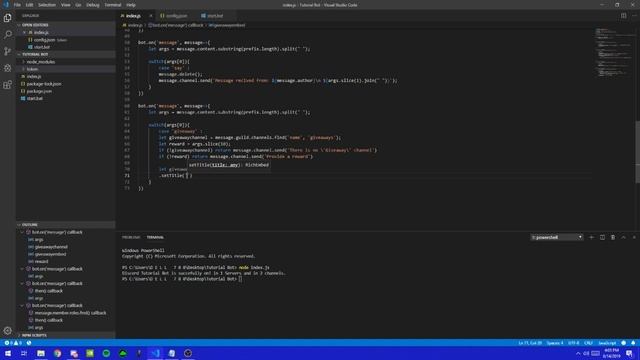Click the Split Editor icon
The width and height of the screenshot is (640, 360).
click(x=623, y=16)
